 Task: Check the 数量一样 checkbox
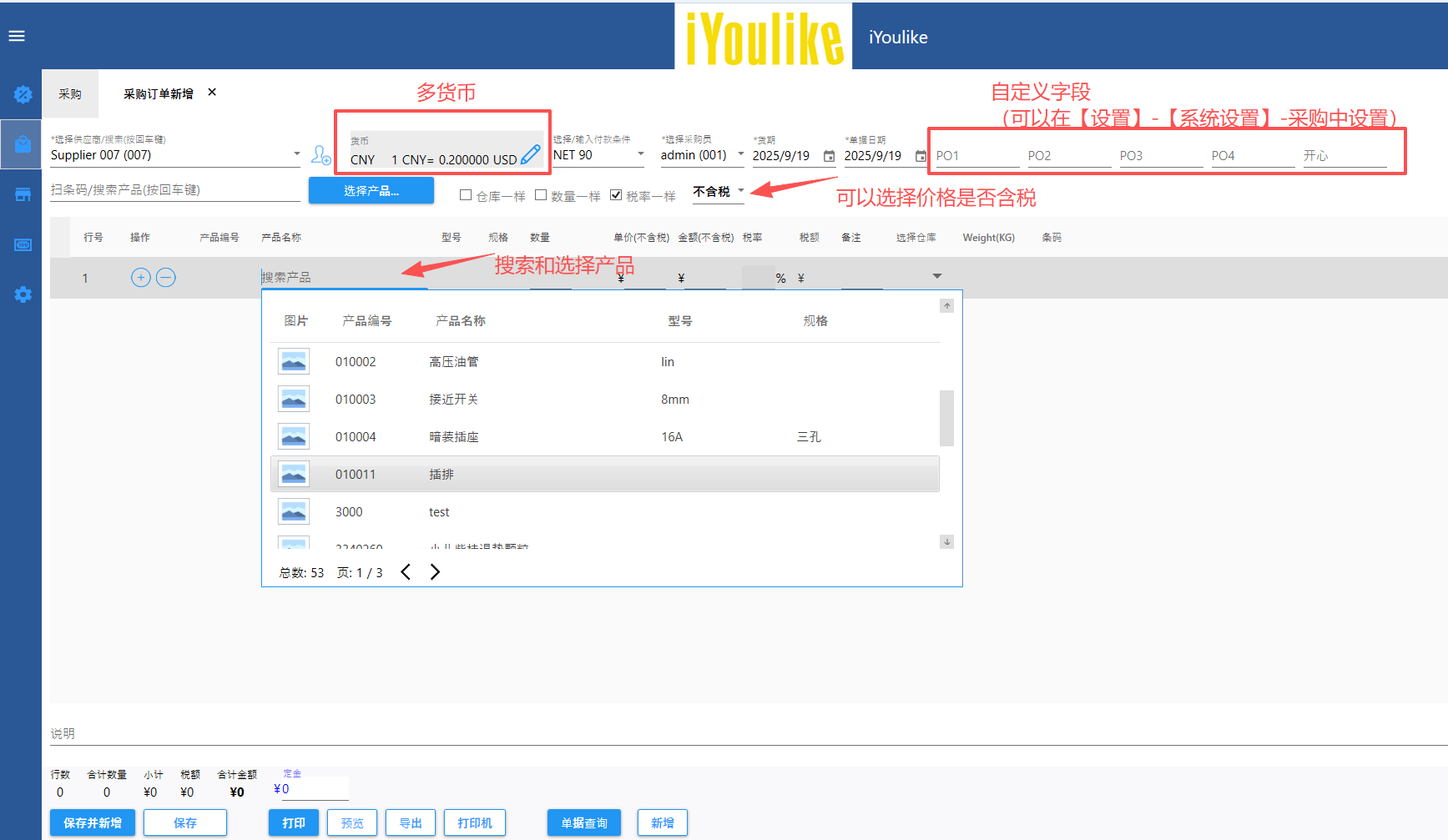pos(541,195)
